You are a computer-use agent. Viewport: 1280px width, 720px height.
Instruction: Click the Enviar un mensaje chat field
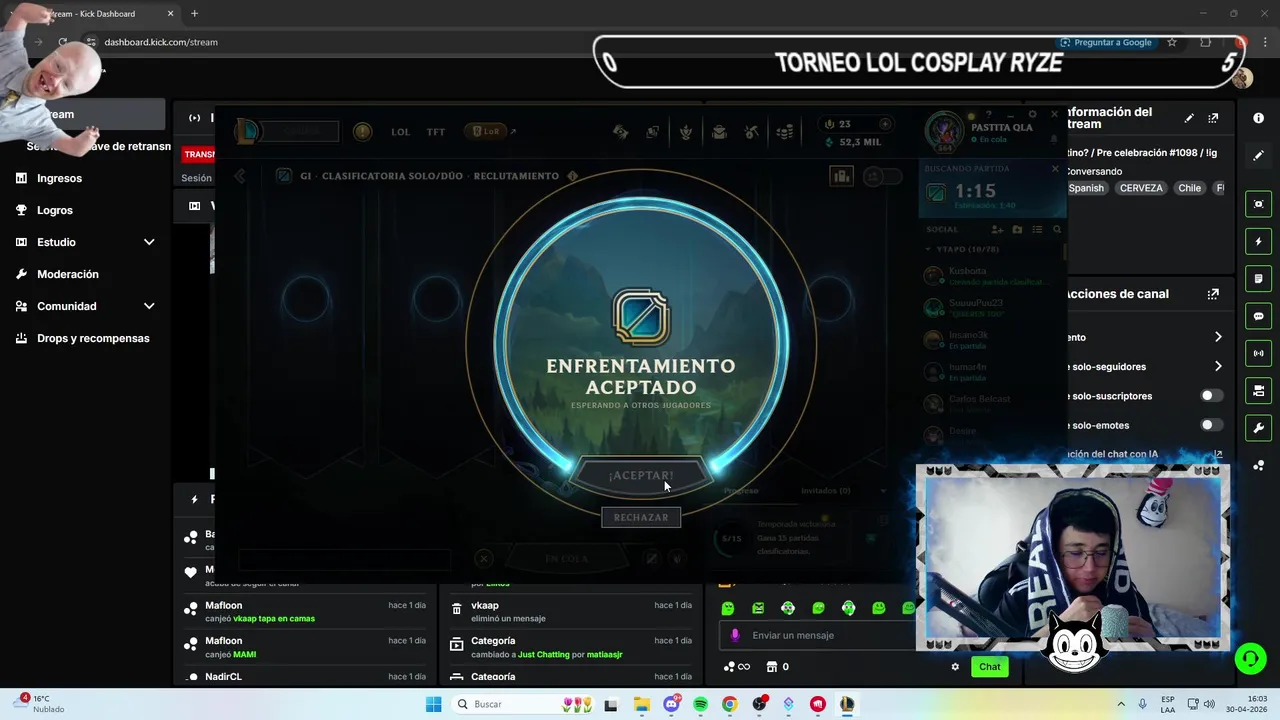click(x=817, y=635)
